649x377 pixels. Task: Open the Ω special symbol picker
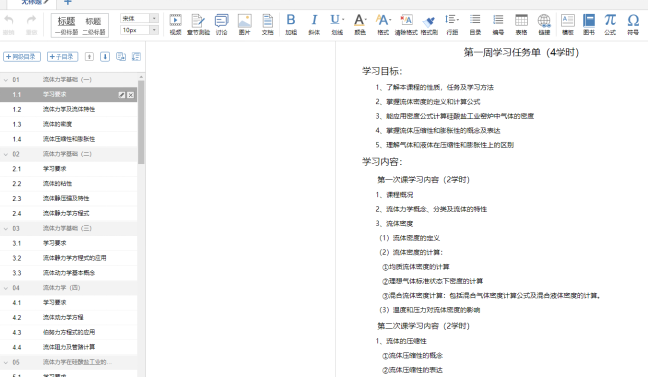[633, 24]
